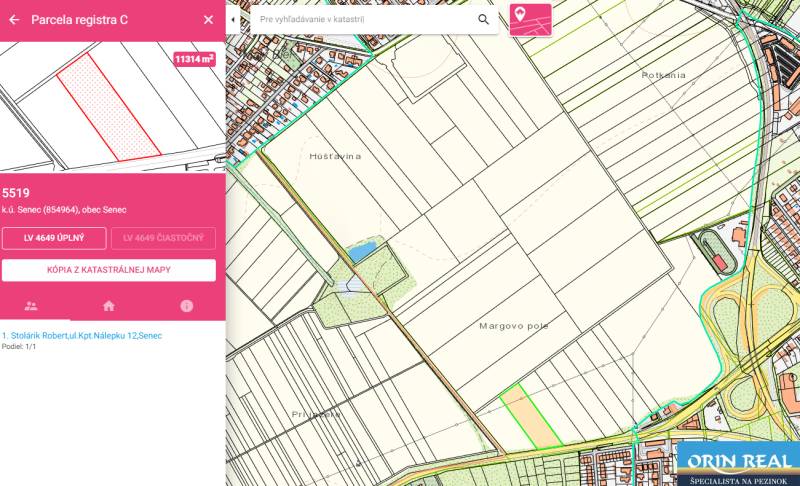Open the info tab icon
Image resolution: width=800 pixels, height=486 pixels.
186,306
